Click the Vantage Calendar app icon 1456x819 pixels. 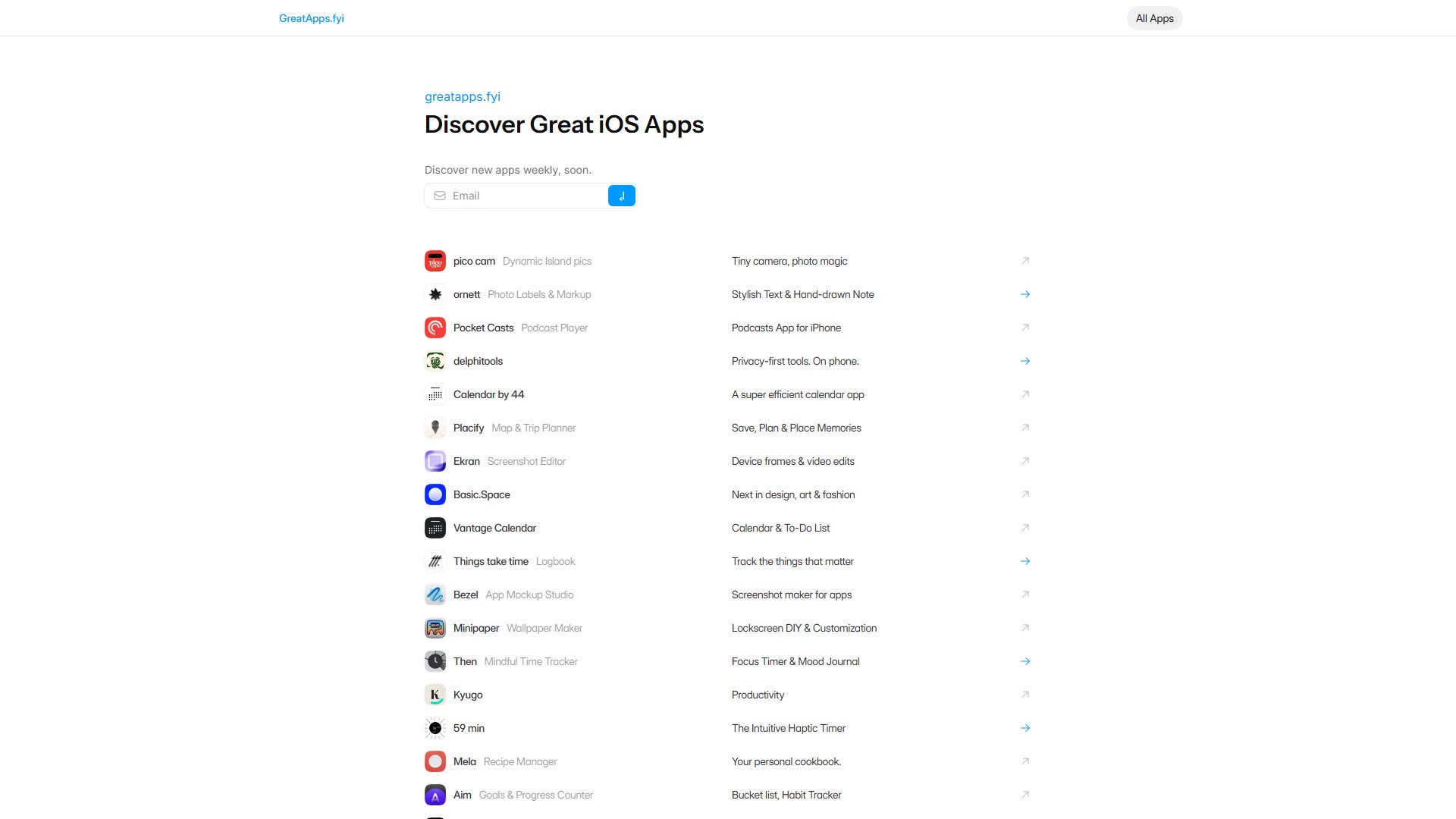435,528
